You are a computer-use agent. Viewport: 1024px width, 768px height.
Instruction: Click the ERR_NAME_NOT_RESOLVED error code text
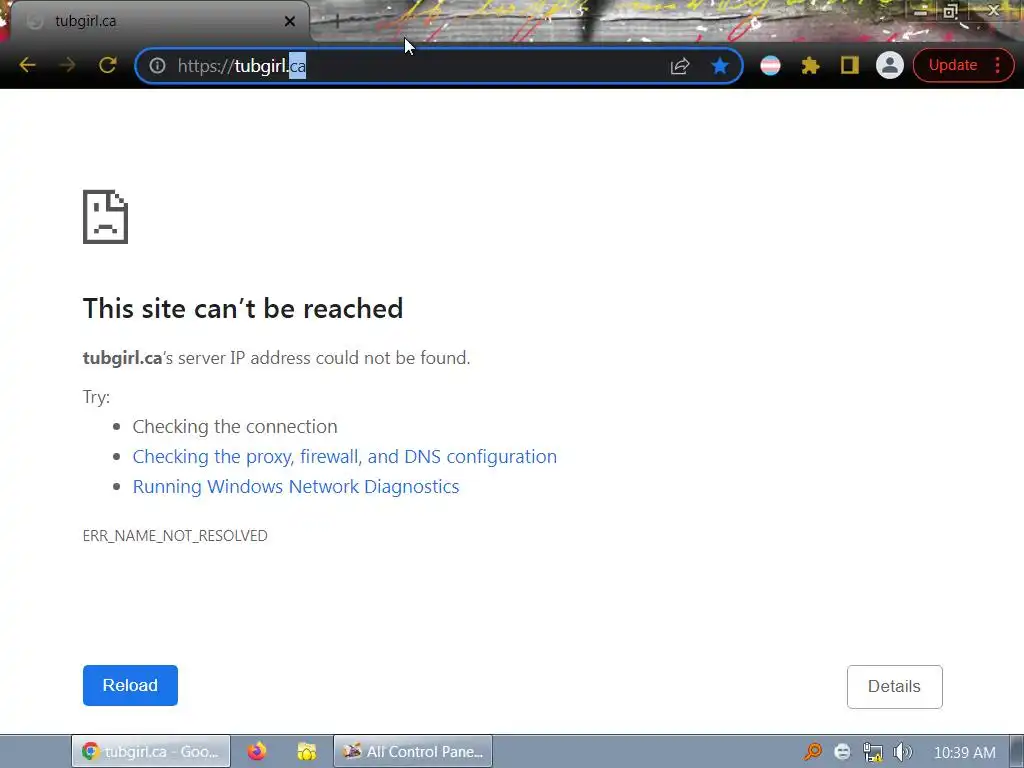(x=175, y=536)
